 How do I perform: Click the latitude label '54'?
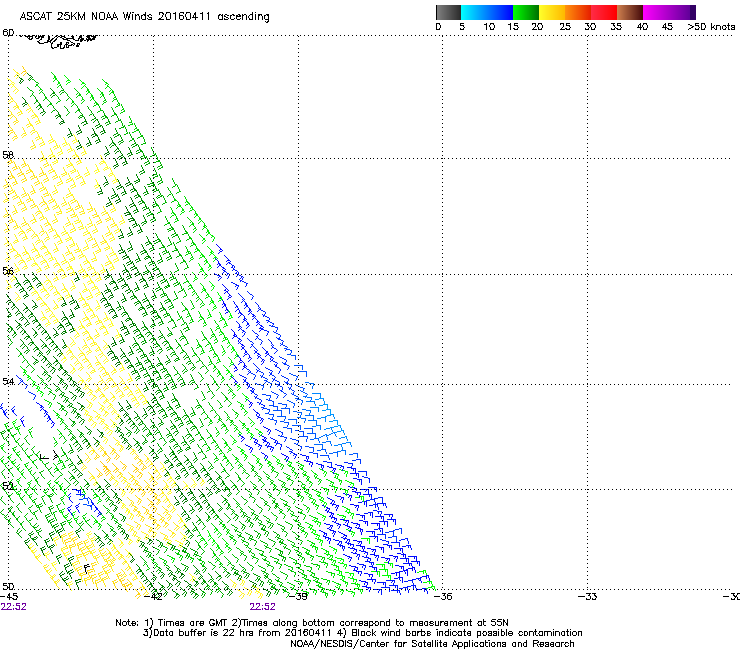tap(8, 381)
